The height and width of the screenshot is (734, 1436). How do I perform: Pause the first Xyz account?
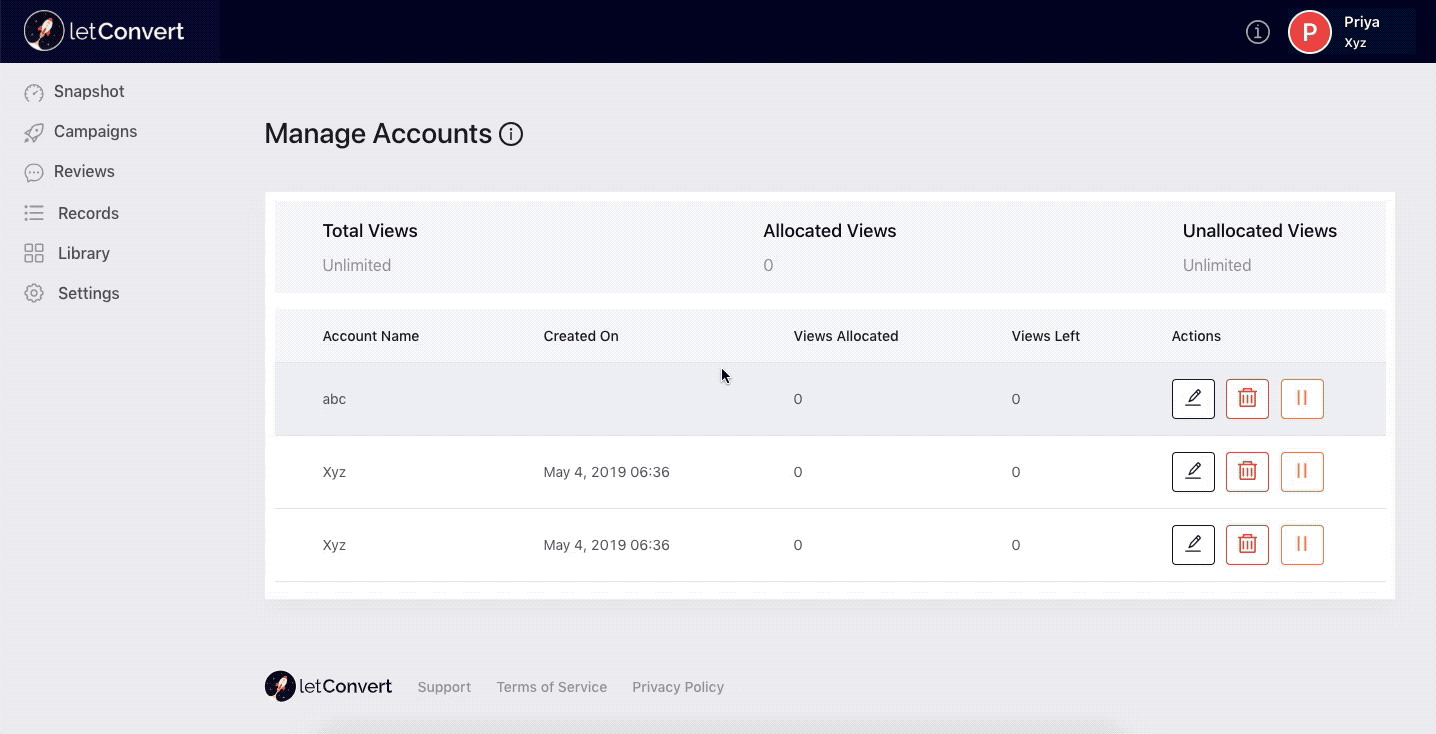pos(1301,472)
